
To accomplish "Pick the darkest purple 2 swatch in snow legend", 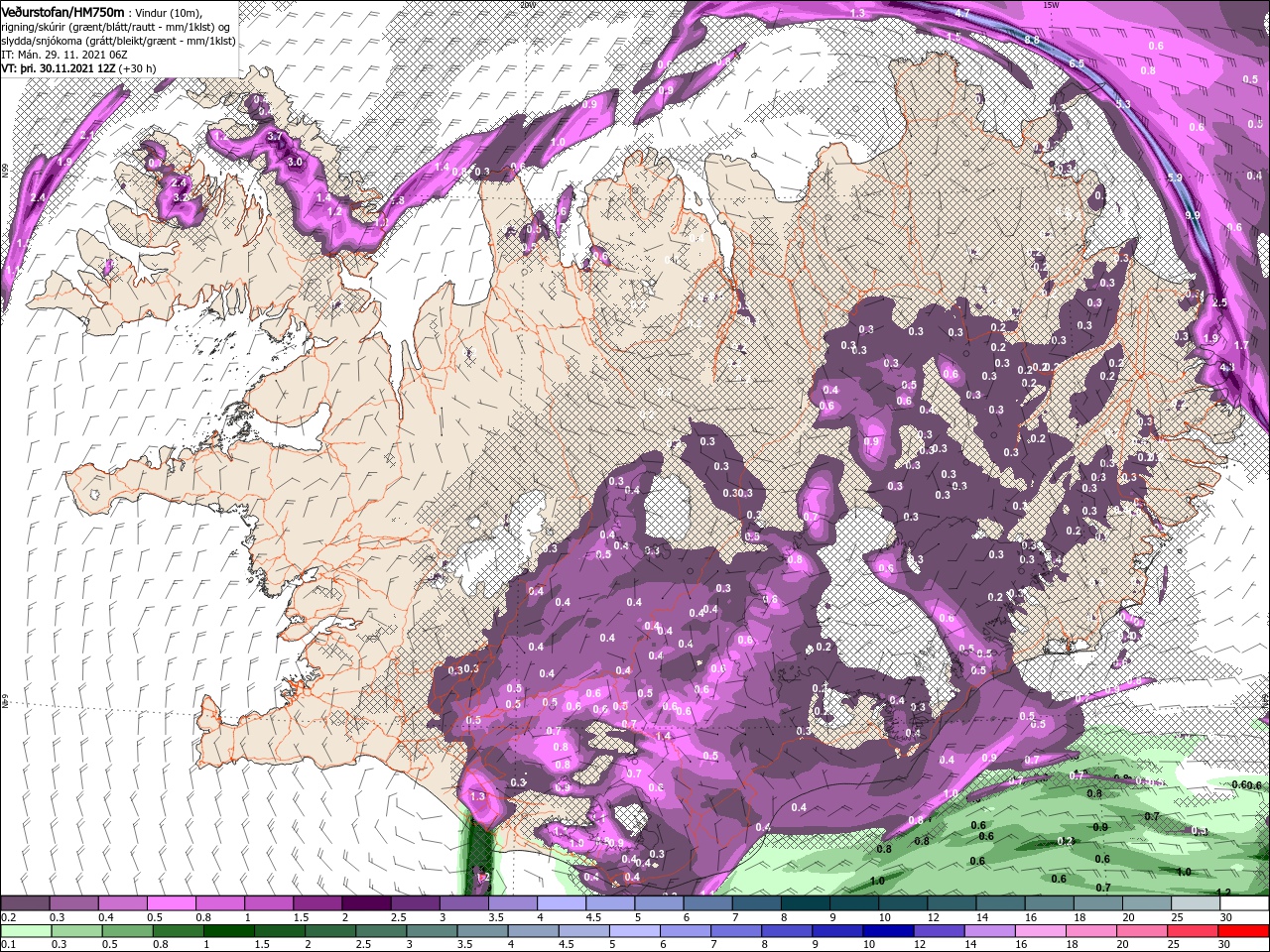I will click(x=366, y=903).
